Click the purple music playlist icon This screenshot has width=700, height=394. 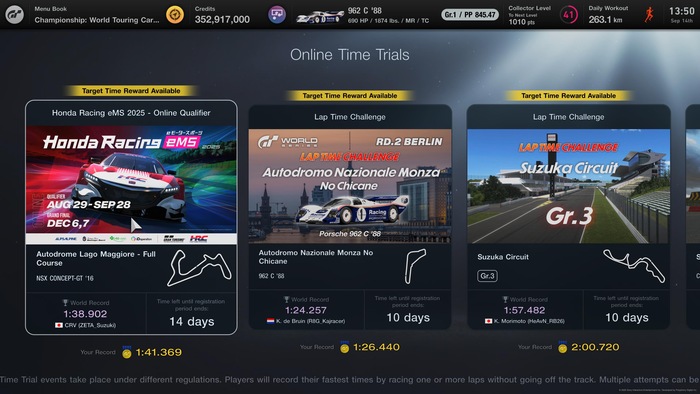(277, 15)
